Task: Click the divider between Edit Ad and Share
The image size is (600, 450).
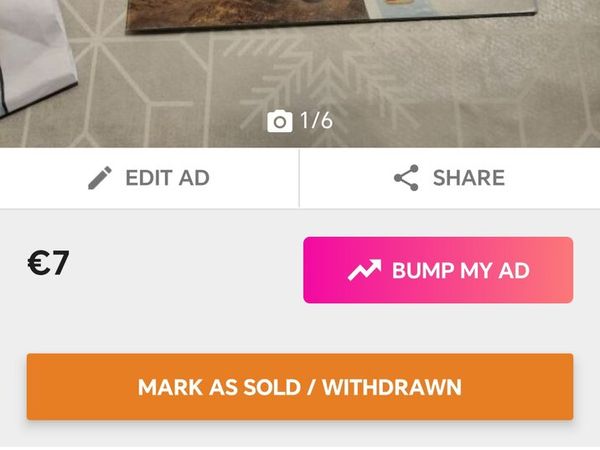Action: pyautogui.click(x=299, y=178)
